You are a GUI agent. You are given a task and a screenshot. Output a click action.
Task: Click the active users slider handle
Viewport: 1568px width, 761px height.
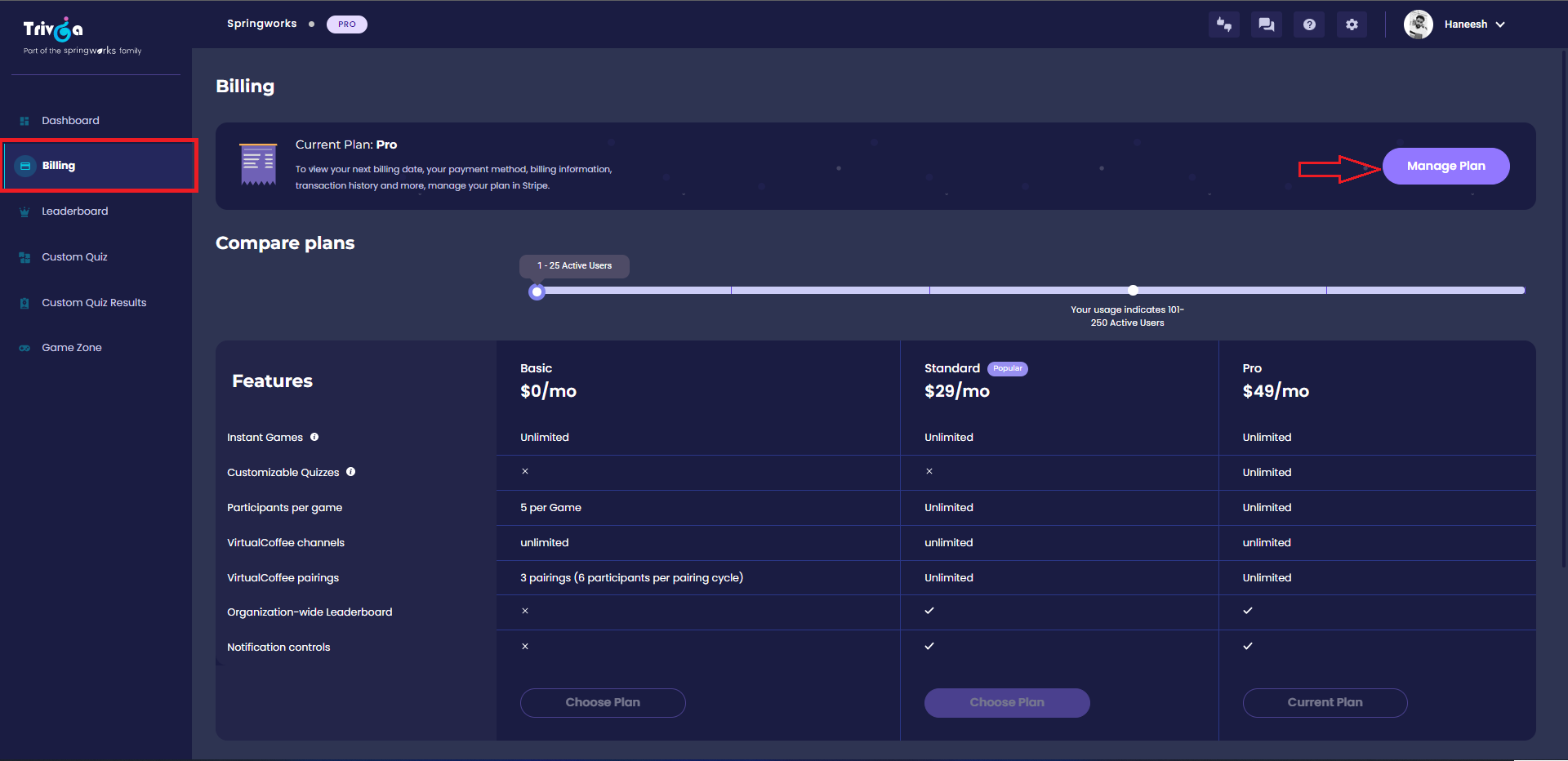click(x=537, y=292)
